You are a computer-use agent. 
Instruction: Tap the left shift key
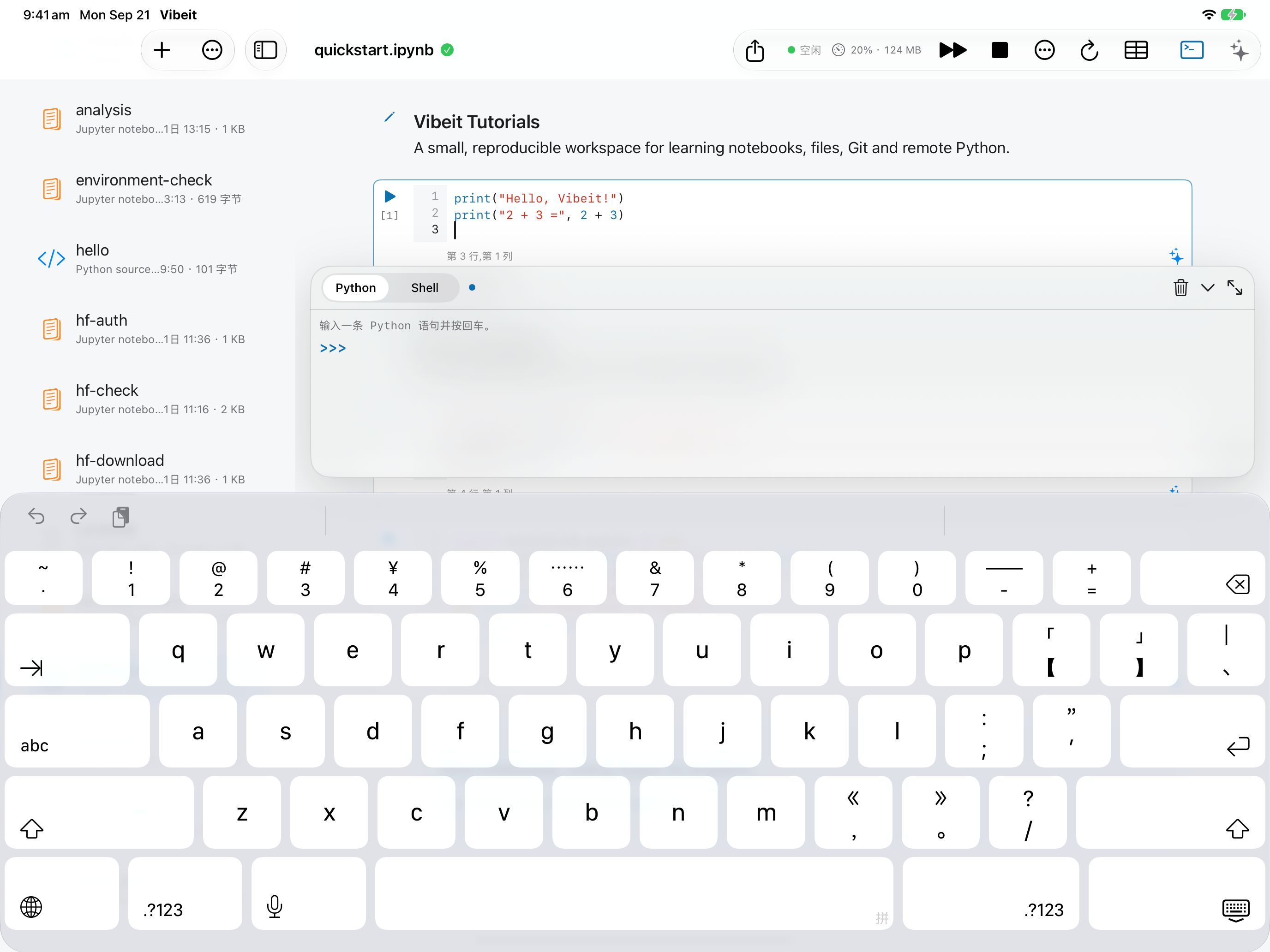pyautogui.click(x=99, y=812)
